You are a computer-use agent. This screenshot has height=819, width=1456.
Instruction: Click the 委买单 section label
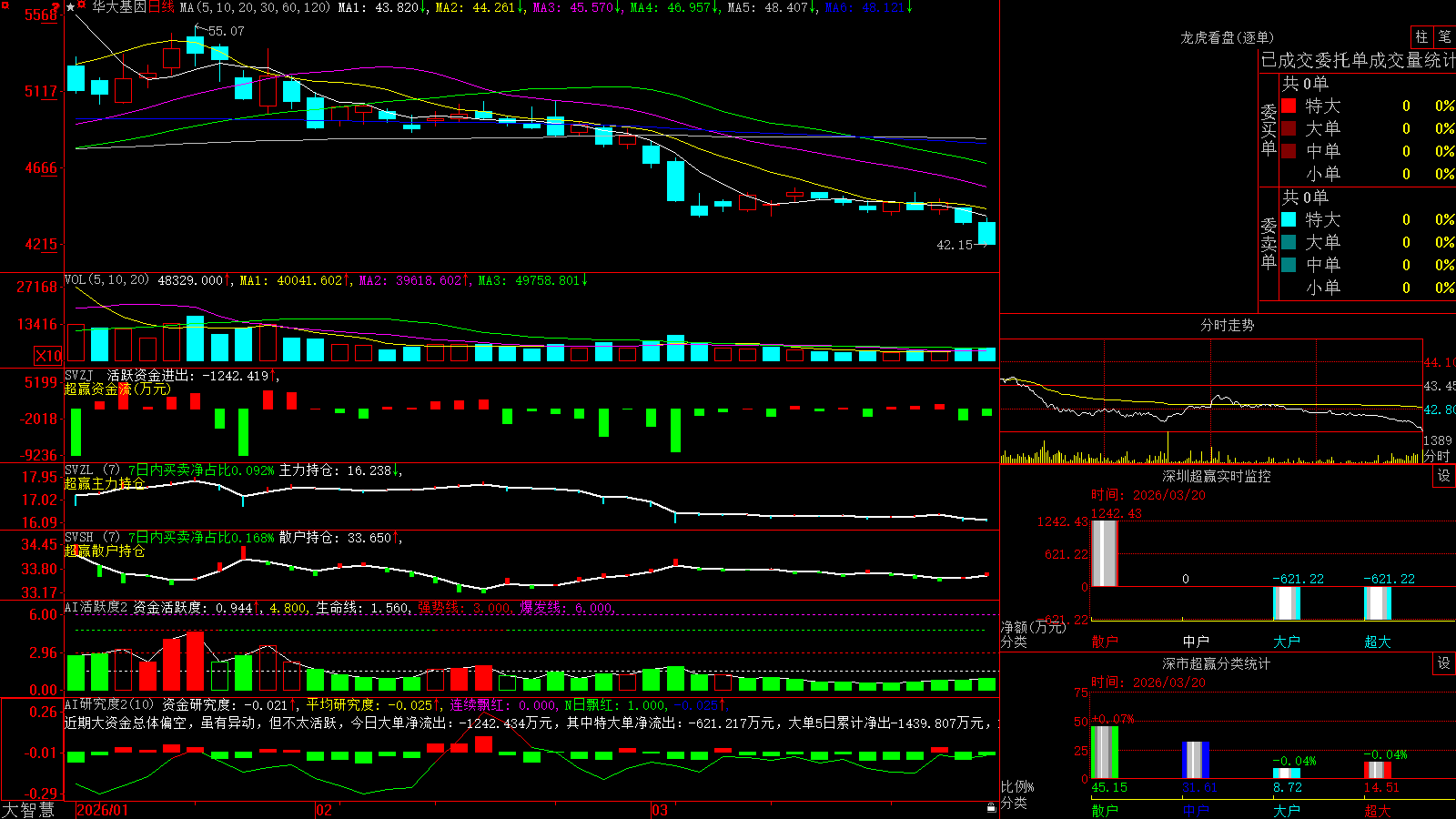[1269, 130]
